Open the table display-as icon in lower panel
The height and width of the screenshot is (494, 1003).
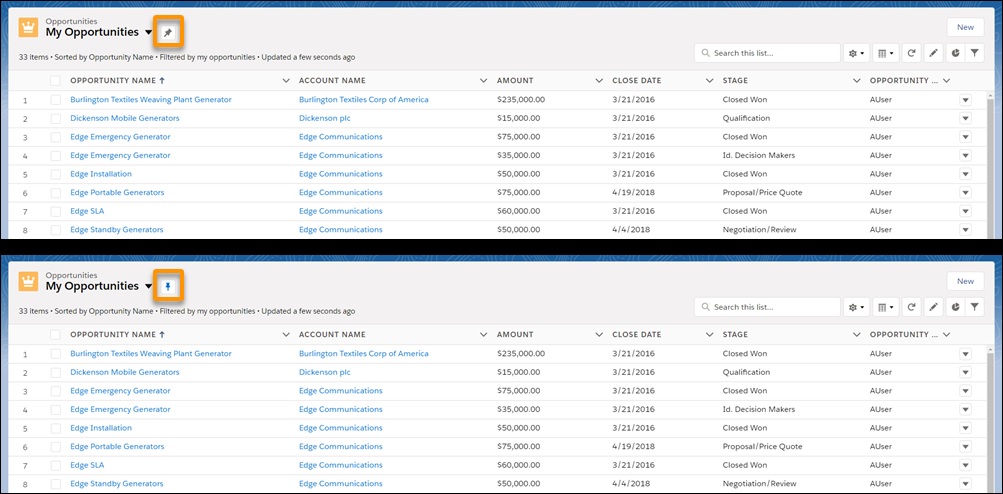pyautogui.click(x=885, y=307)
